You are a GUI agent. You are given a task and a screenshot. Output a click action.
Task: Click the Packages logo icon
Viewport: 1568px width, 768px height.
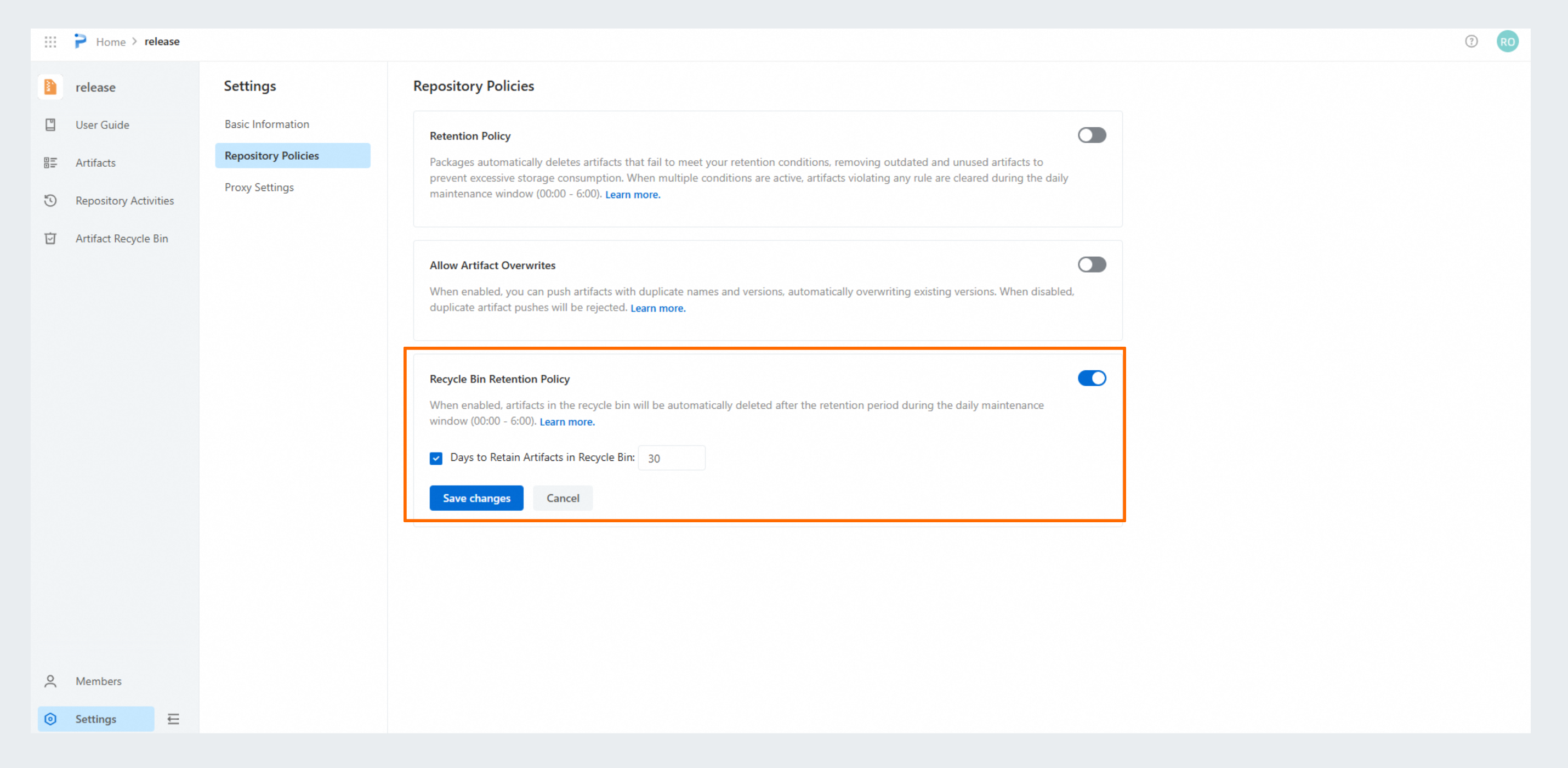[79, 41]
